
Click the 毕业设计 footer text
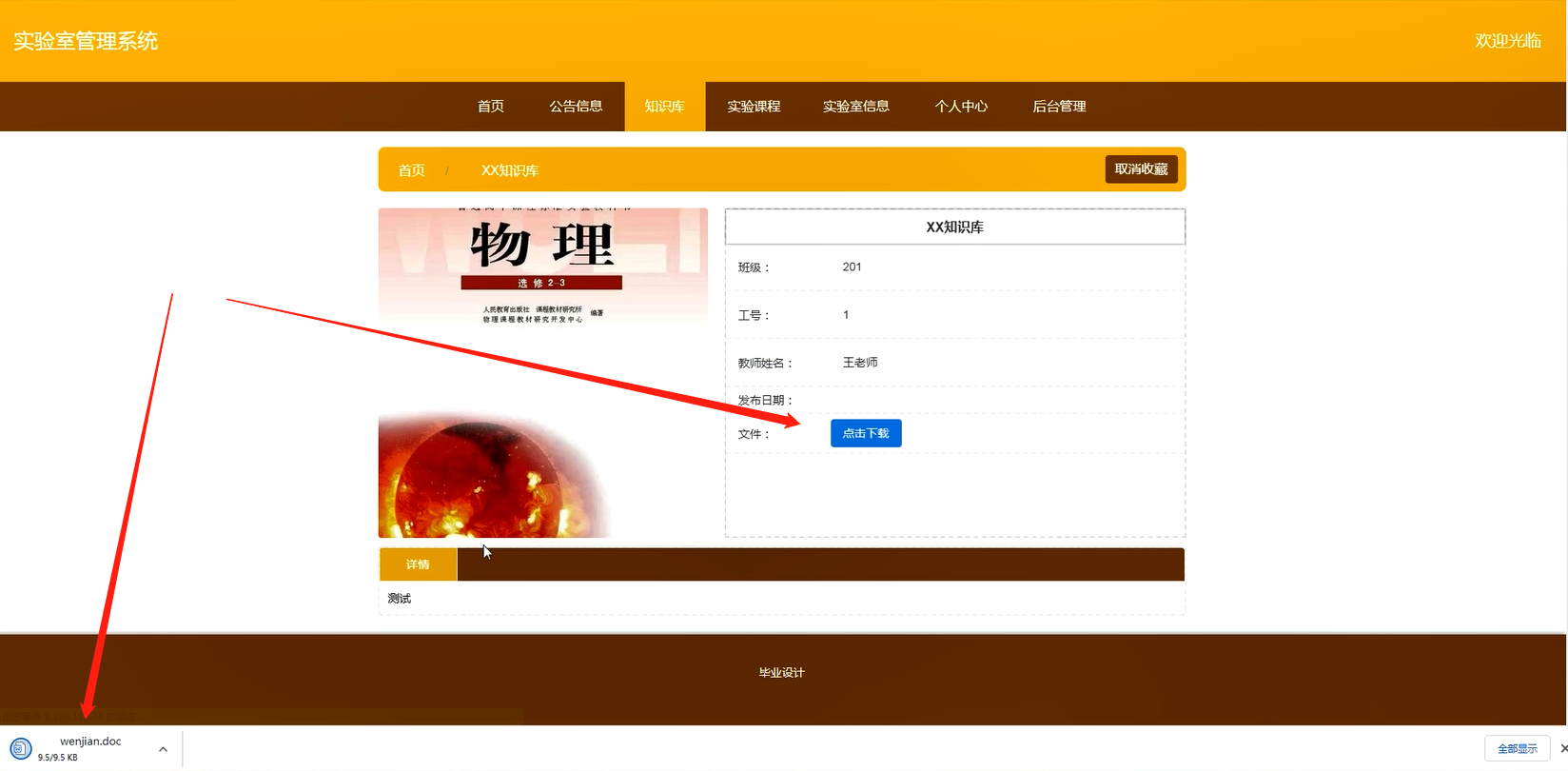coord(782,673)
